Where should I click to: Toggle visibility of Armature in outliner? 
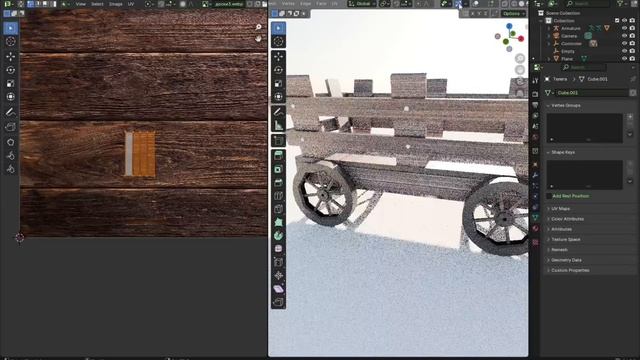point(624,28)
